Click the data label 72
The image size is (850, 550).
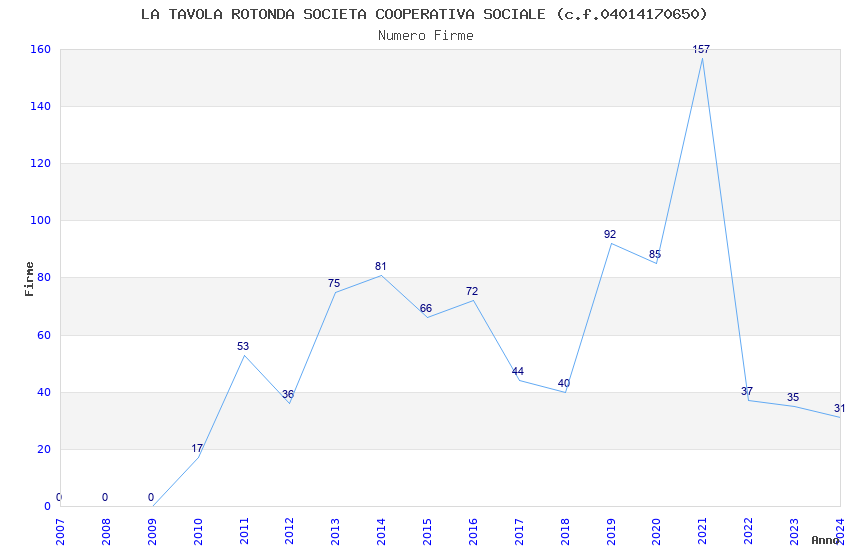pyautogui.click(x=472, y=292)
